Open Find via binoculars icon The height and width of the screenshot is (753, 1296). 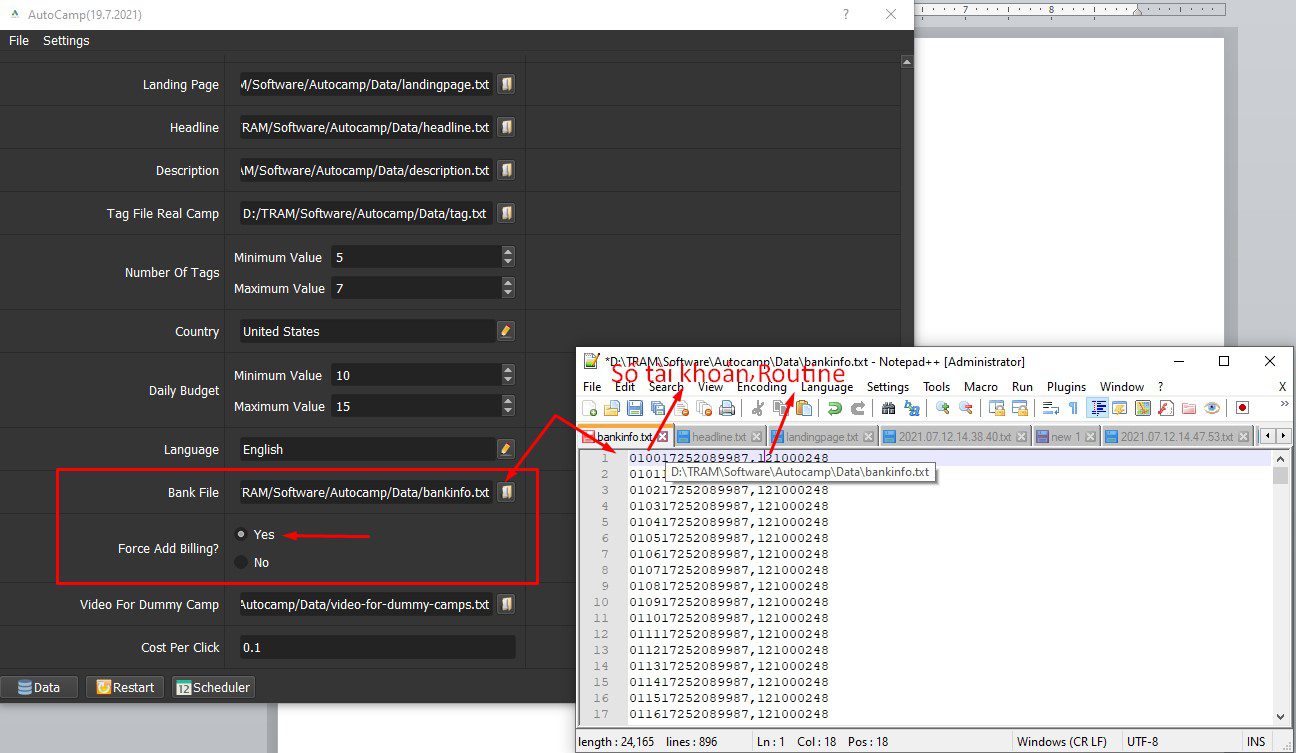pyautogui.click(x=888, y=408)
